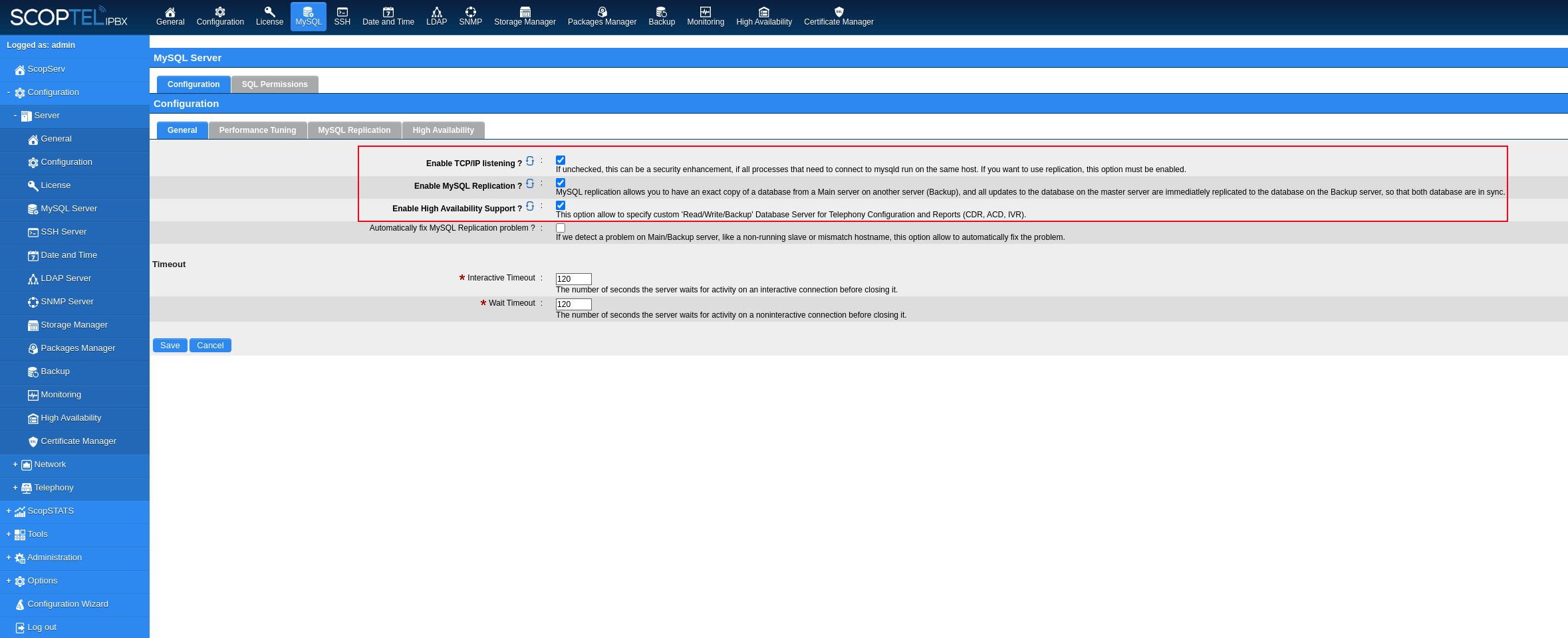This screenshot has width=1568, height=638.
Task: Open Packages Manager in top toolbar
Action: 602,17
